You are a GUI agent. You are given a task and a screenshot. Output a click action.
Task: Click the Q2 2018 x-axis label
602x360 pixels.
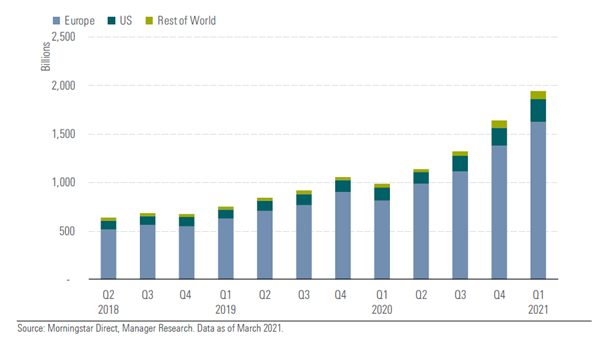tap(108, 302)
